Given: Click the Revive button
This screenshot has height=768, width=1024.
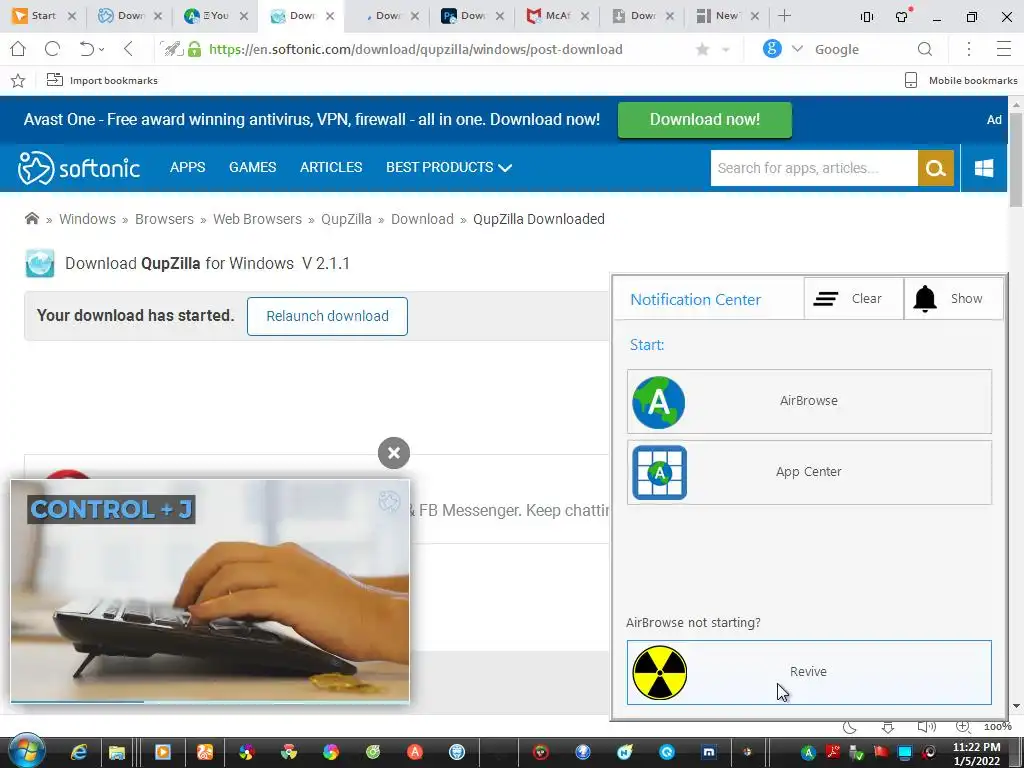Looking at the screenshot, I should [x=809, y=672].
